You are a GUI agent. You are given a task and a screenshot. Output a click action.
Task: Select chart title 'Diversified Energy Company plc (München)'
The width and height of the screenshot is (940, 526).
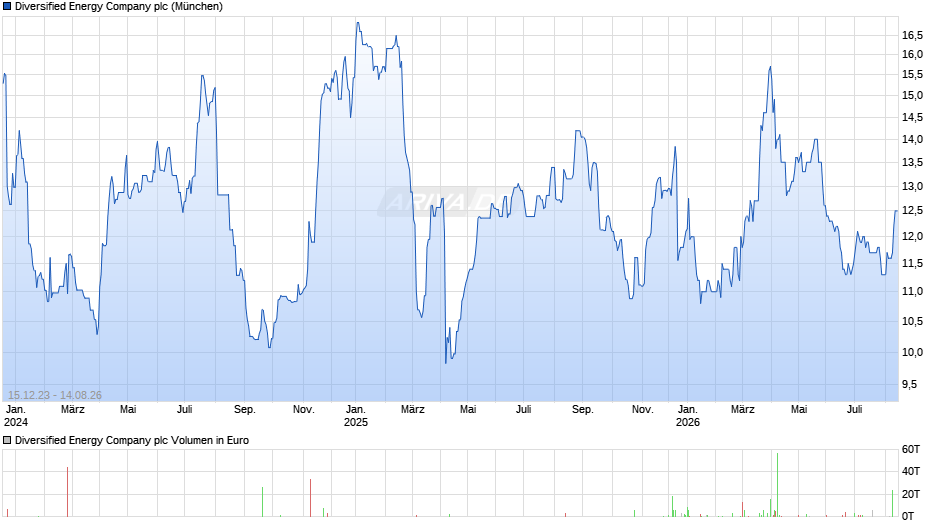(119, 7)
